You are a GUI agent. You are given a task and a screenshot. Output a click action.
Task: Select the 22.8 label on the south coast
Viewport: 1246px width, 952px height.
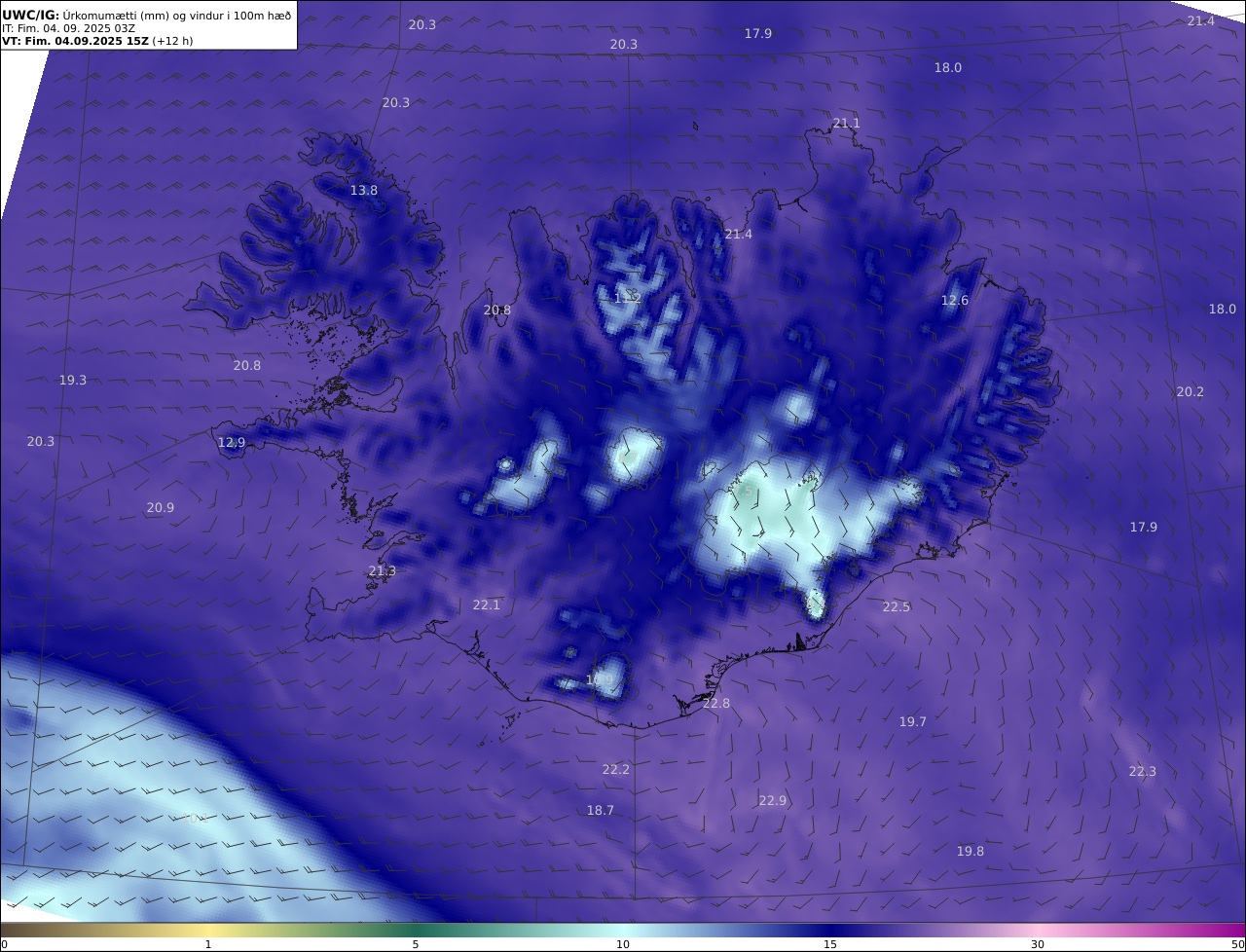715,704
